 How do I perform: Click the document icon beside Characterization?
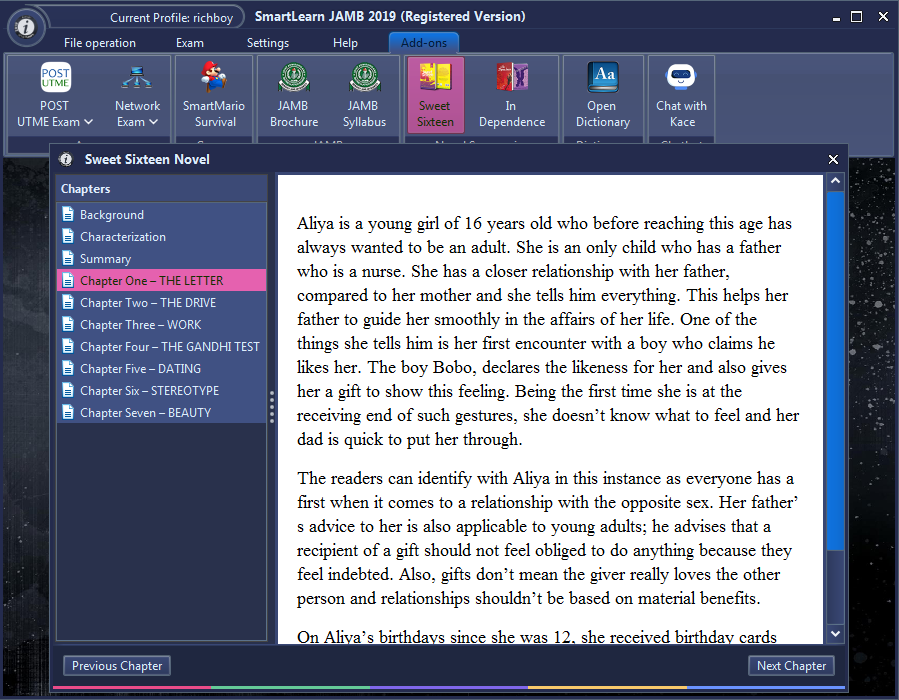(x=68, y=236)
